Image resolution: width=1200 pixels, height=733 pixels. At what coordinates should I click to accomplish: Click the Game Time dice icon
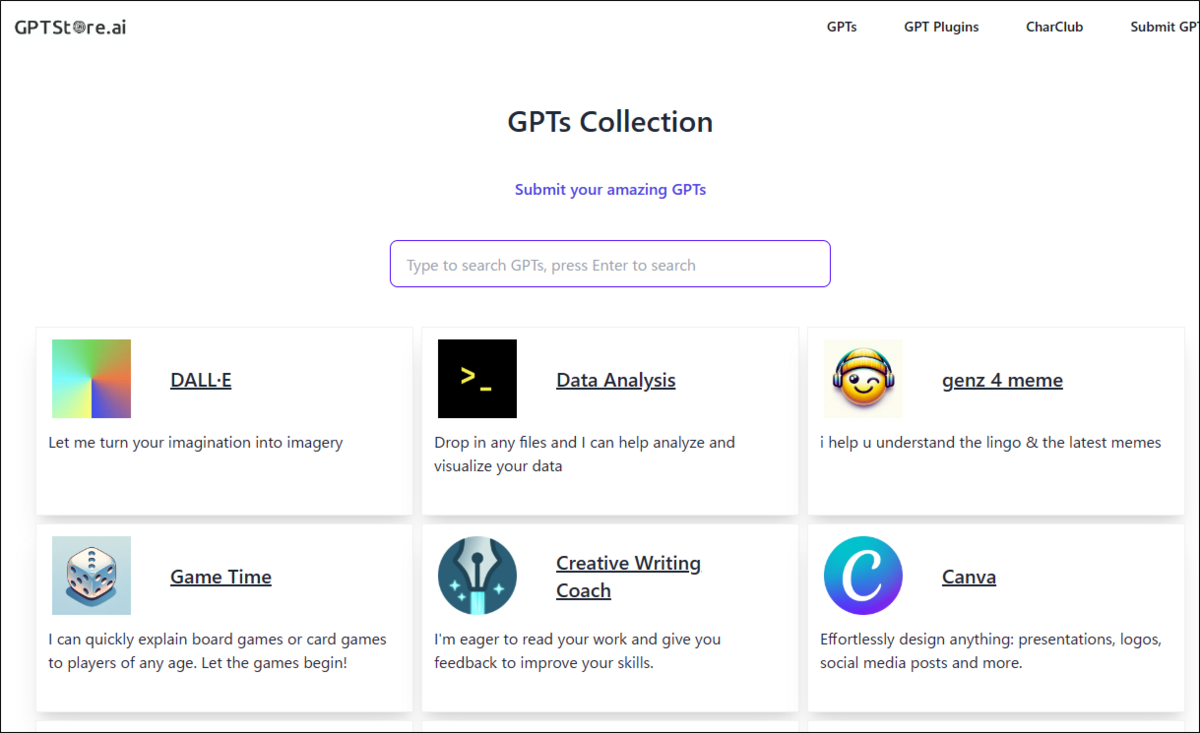pos(91,575)
